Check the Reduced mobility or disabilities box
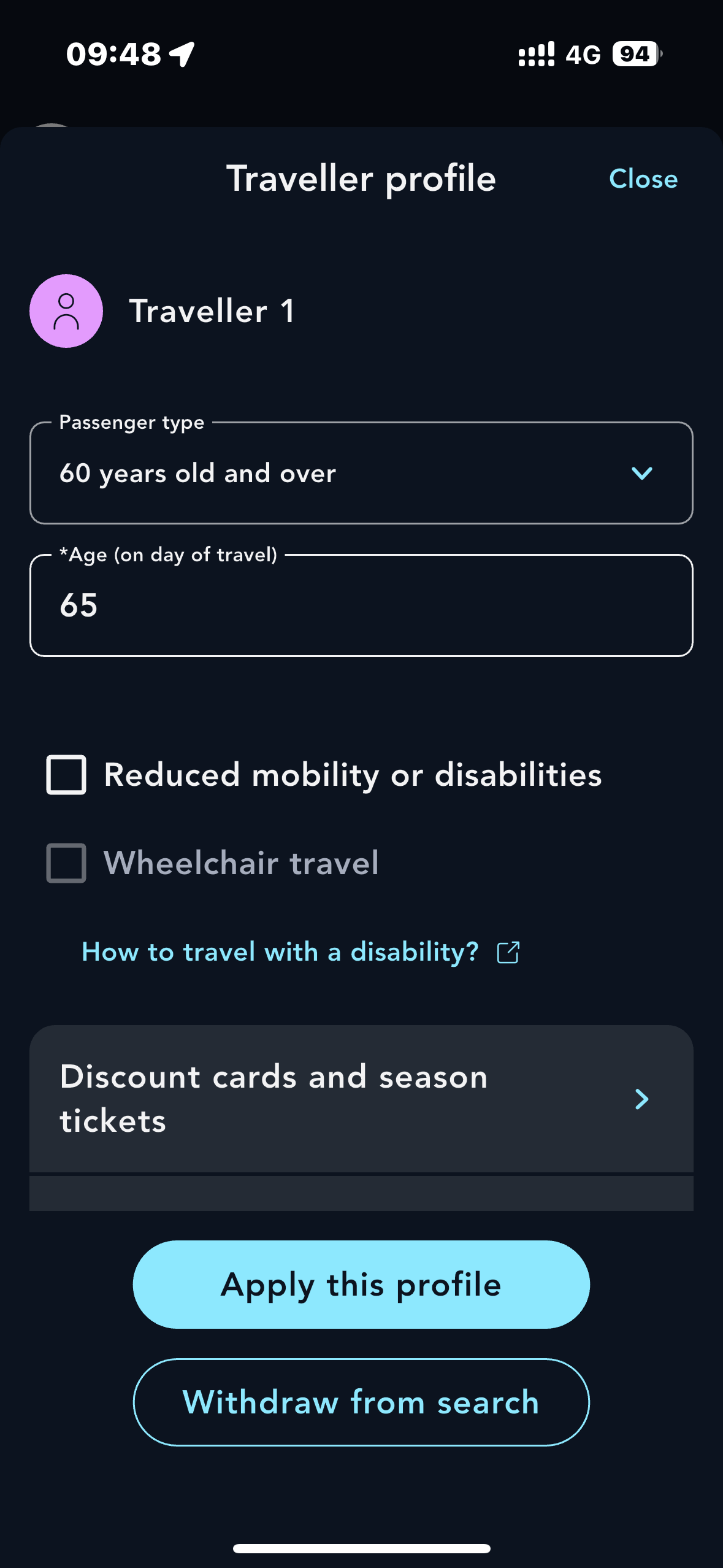 coord(66,775)
